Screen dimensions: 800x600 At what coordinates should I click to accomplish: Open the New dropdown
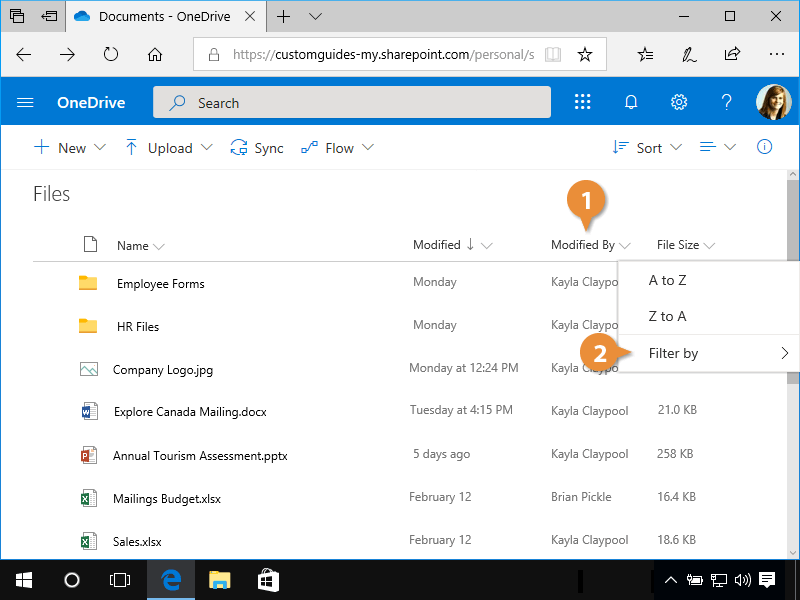coord(69,147)
